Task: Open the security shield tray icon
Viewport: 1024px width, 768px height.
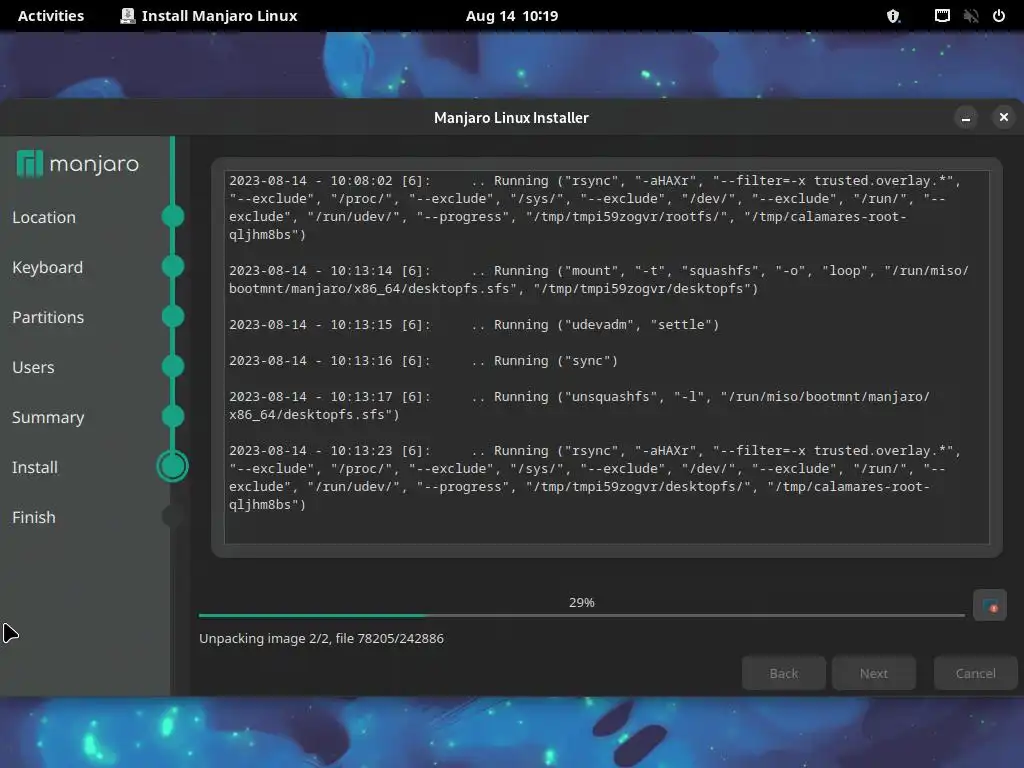Action: pos(893,16)
